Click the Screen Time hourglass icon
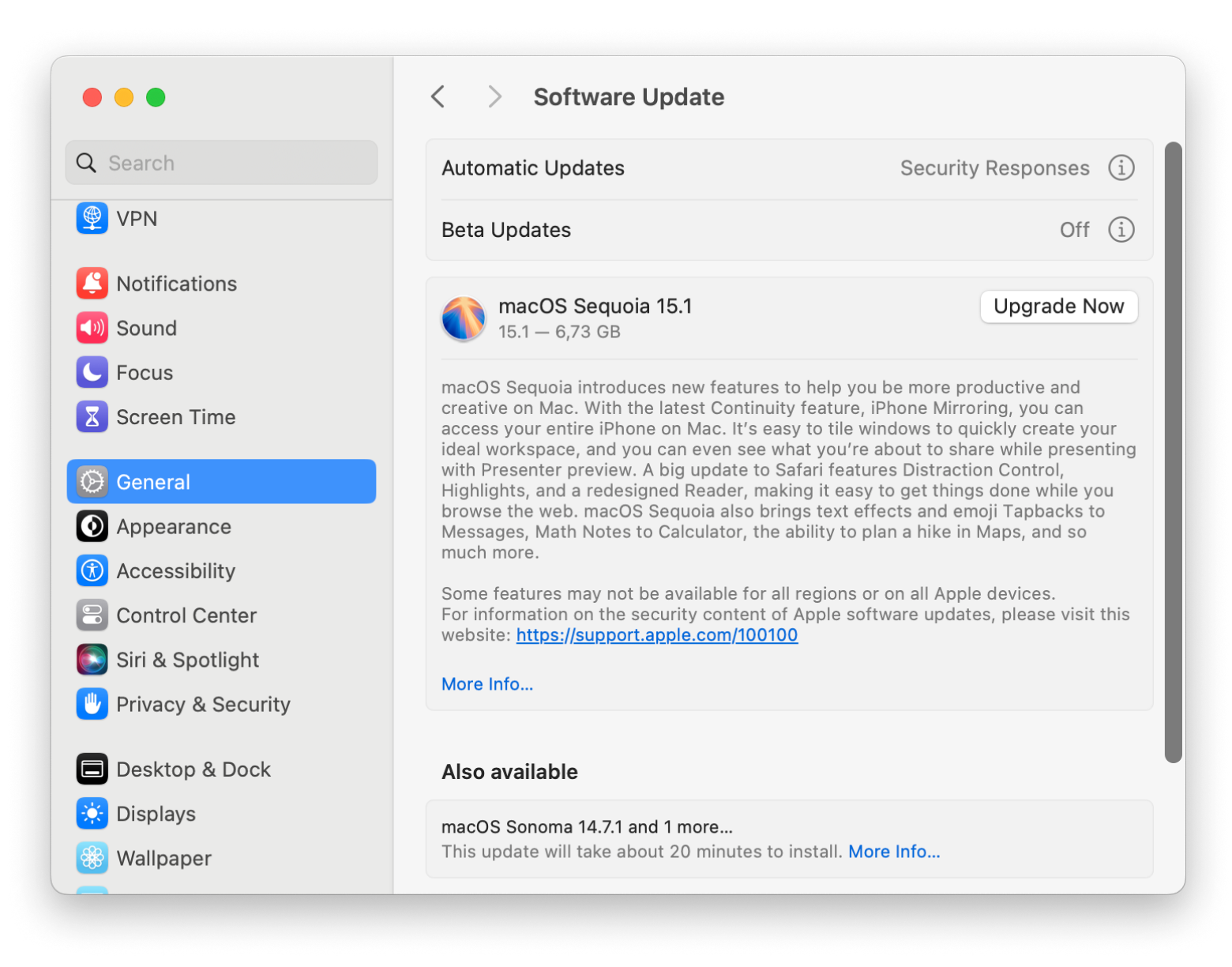This screenshot has width=1232, height=967. click(92, 416)
